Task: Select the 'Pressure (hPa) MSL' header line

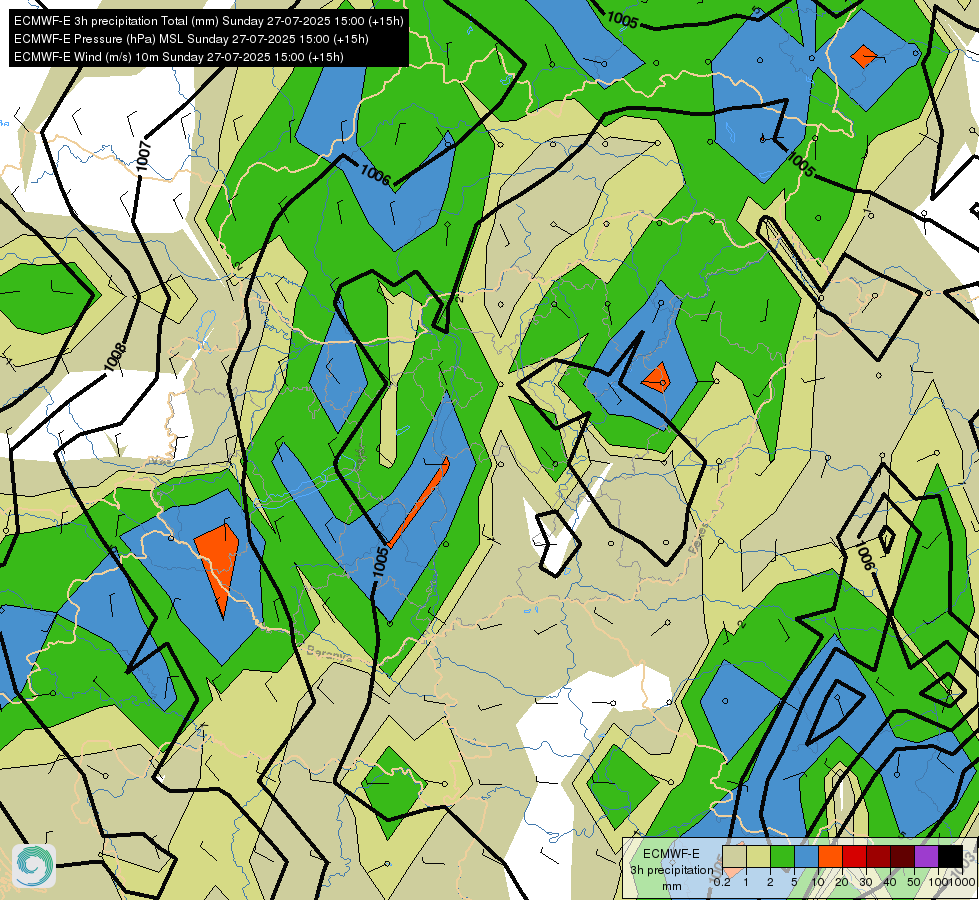Action: point(191,39)
